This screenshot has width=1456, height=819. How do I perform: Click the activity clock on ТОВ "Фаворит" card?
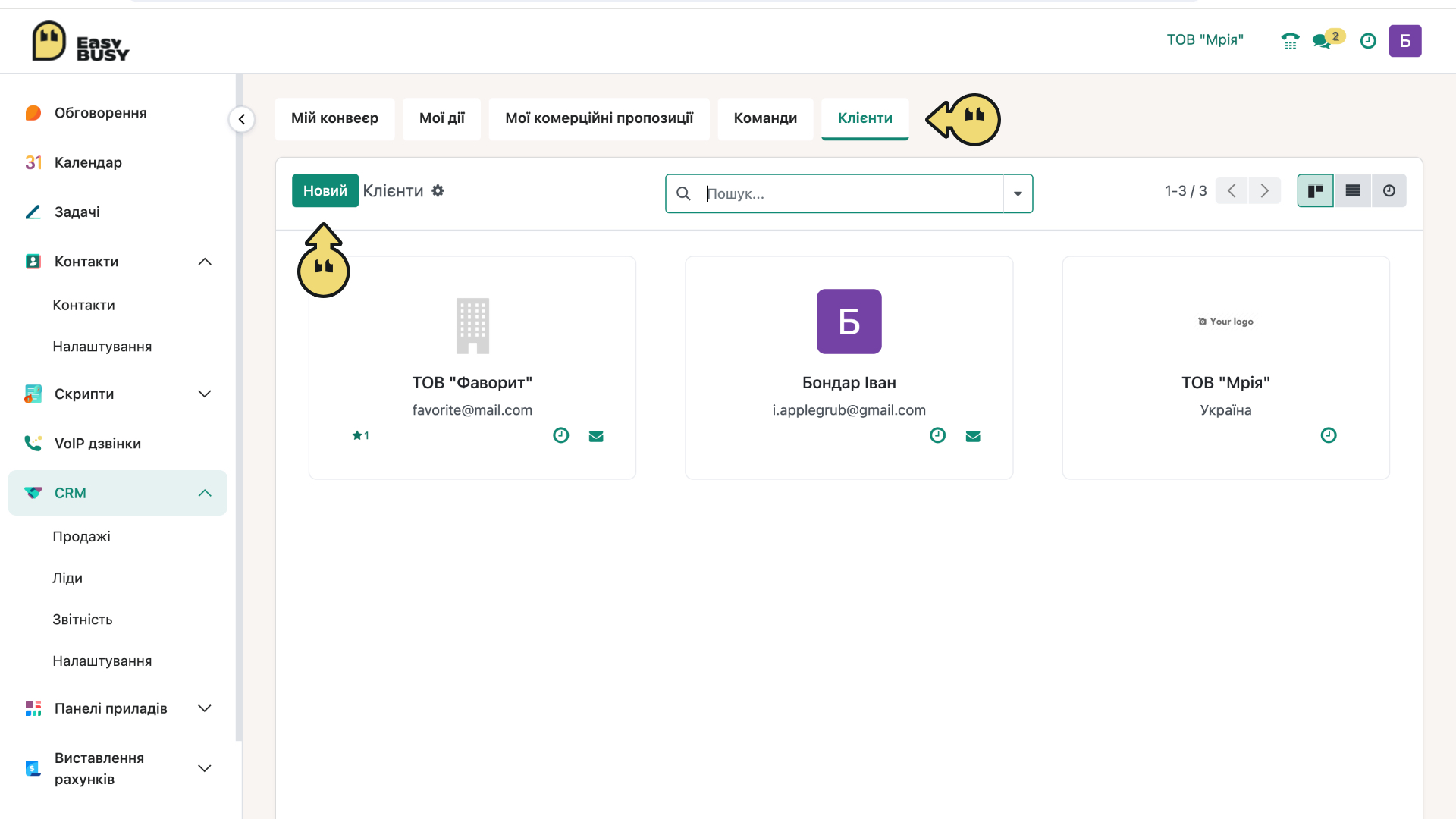click(x=561, y=435)
